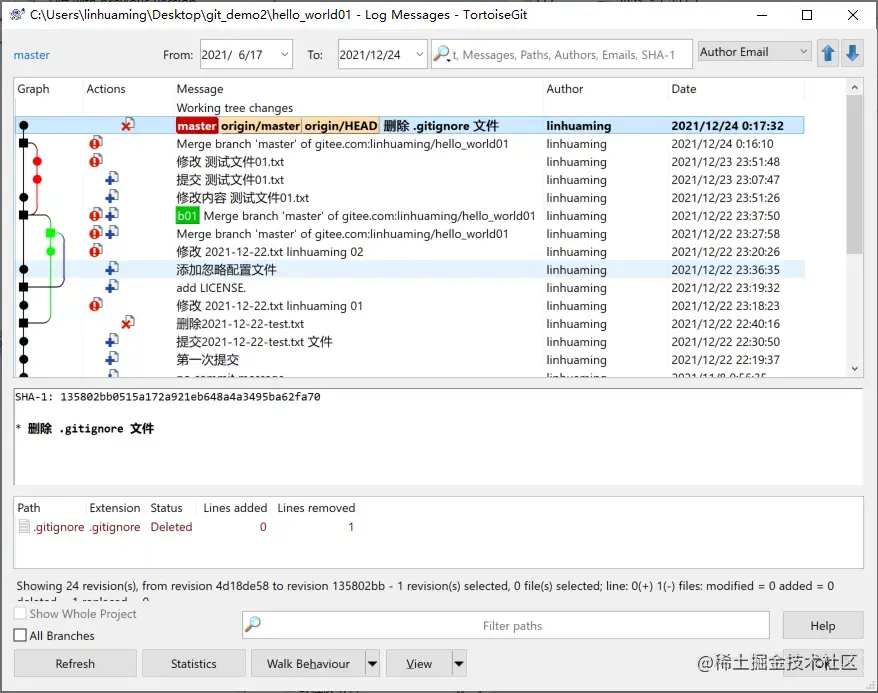Click deleted action icon on selected master commit
This screenshot has height=693, width=878.
[x=128, y=125]
